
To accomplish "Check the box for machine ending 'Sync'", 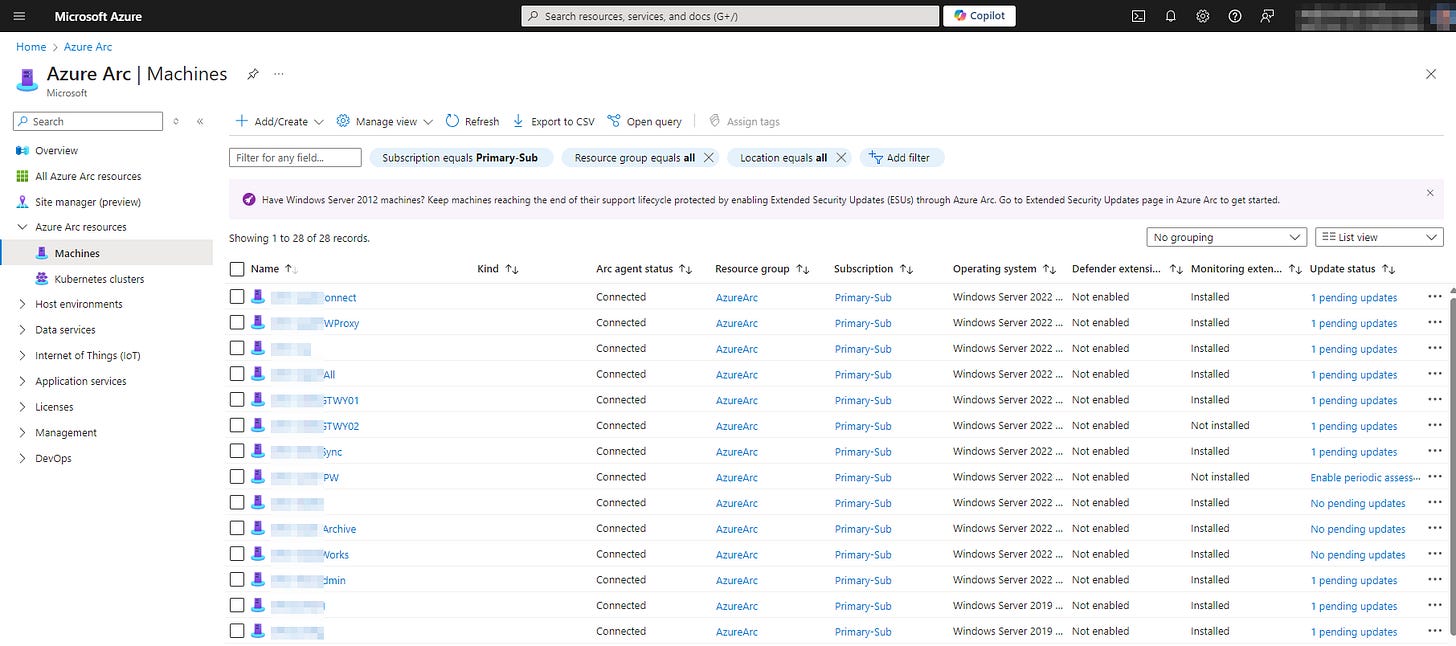I will 237,452.
